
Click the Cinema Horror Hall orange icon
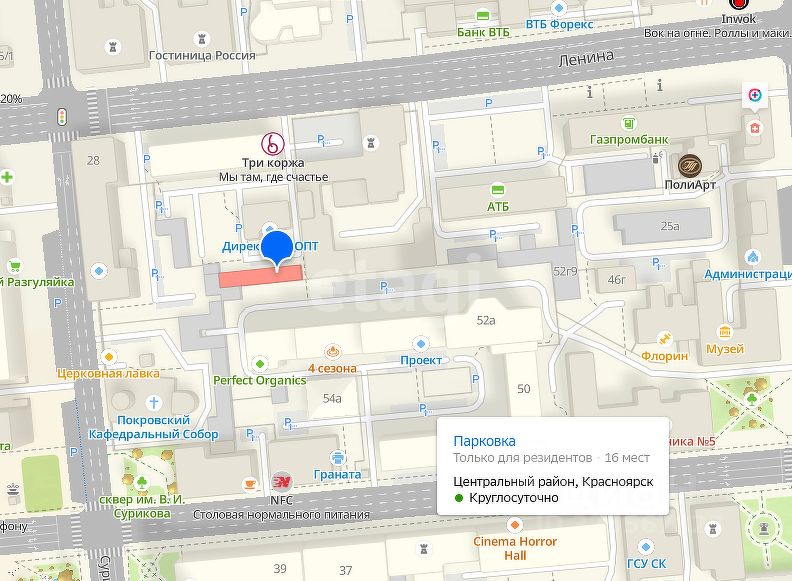click(x=515, y=525)
